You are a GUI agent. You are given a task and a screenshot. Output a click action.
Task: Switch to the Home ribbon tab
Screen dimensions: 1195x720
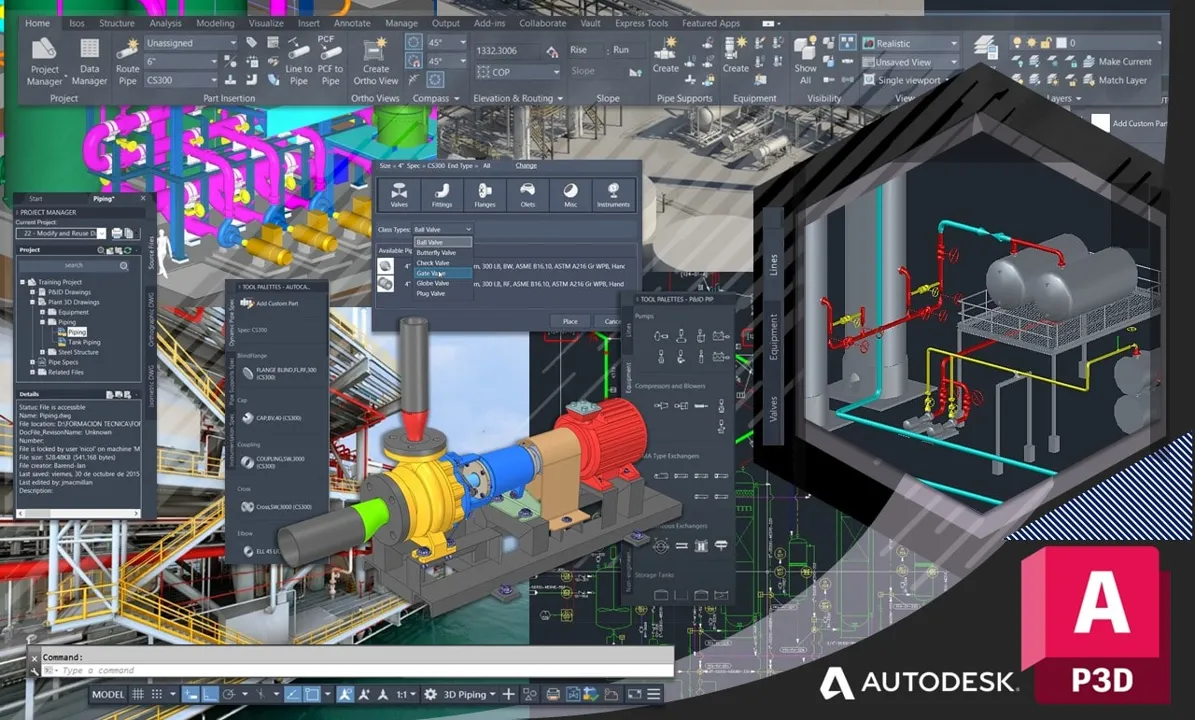[37, 23]
